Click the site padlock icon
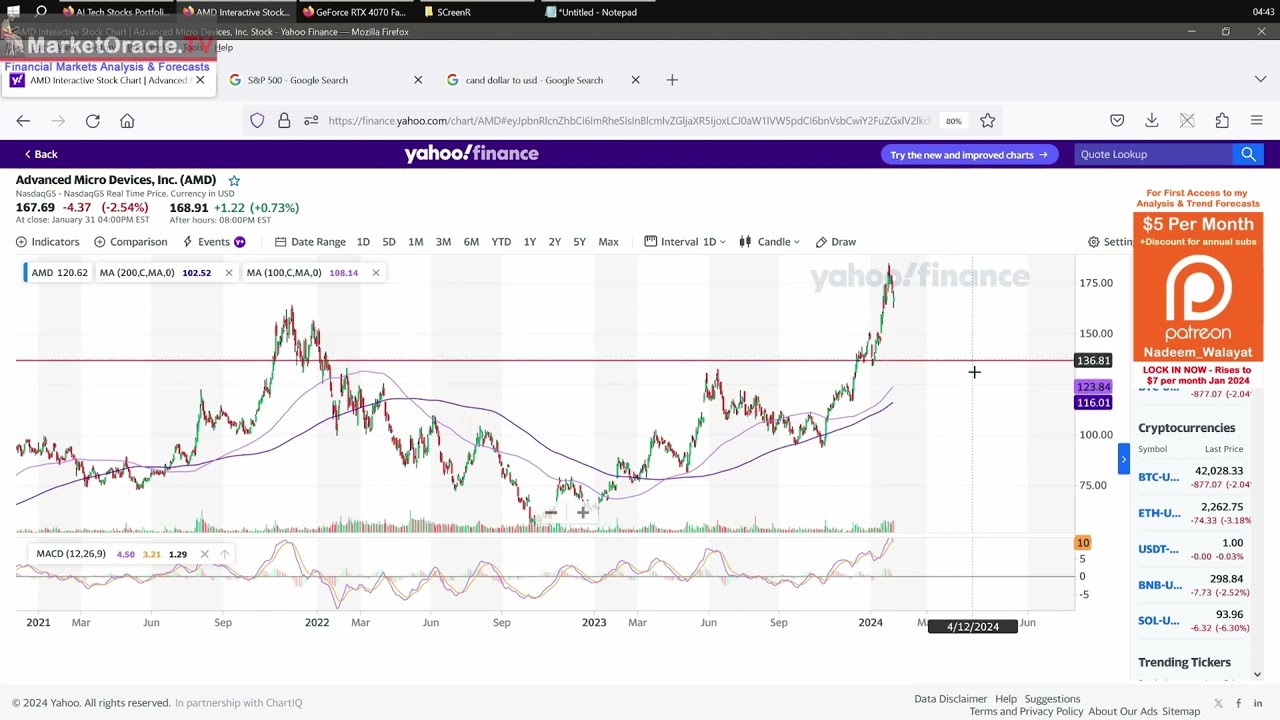 tap(284, 121)
